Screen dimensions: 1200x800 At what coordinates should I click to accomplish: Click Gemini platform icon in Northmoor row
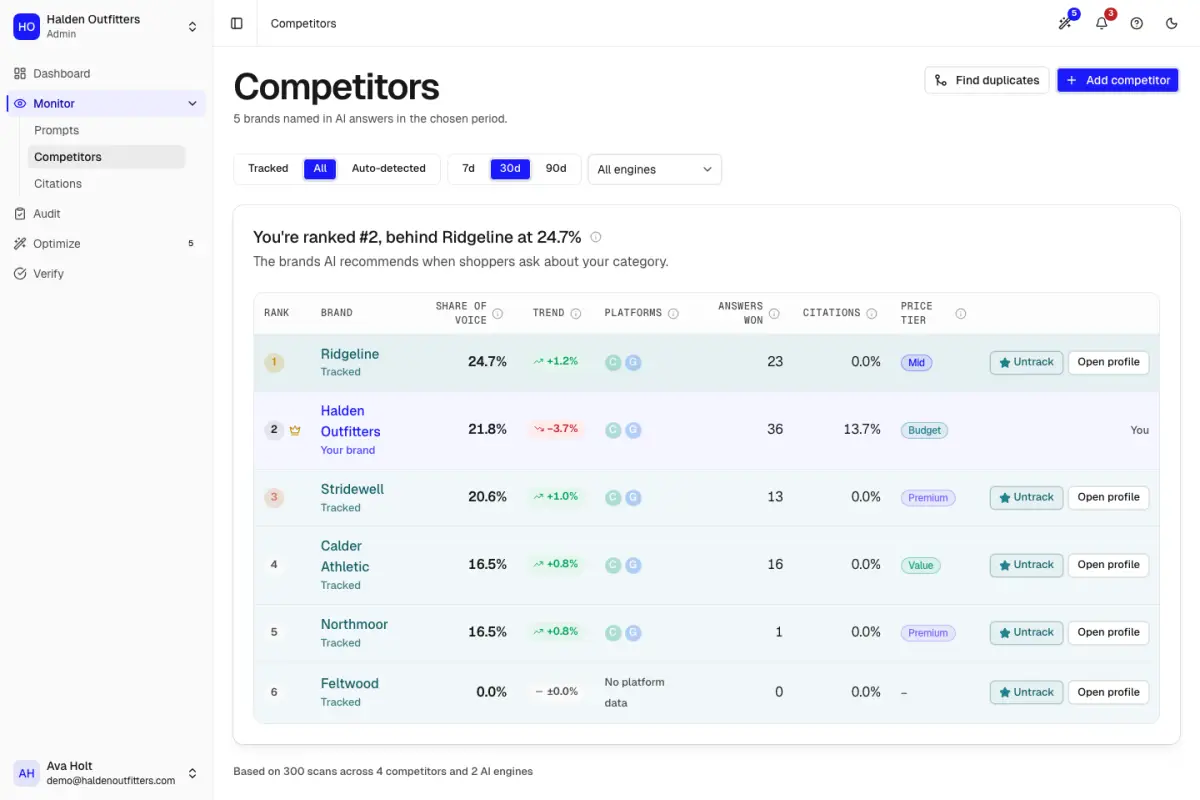(x=633, y=632)
